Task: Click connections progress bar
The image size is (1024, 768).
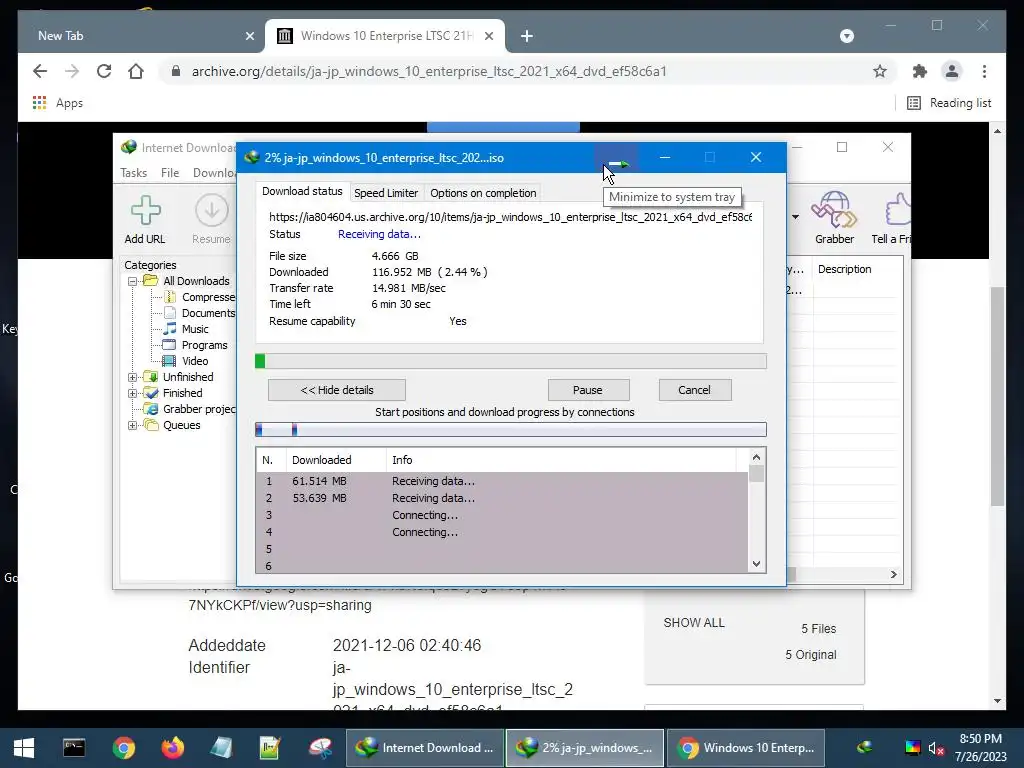Action: click(x=511, y=429)
